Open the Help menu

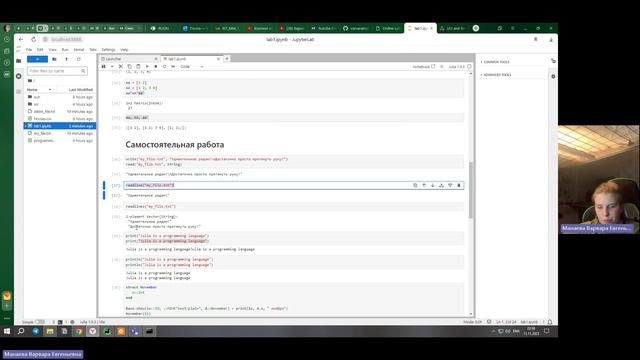(124, 50)
